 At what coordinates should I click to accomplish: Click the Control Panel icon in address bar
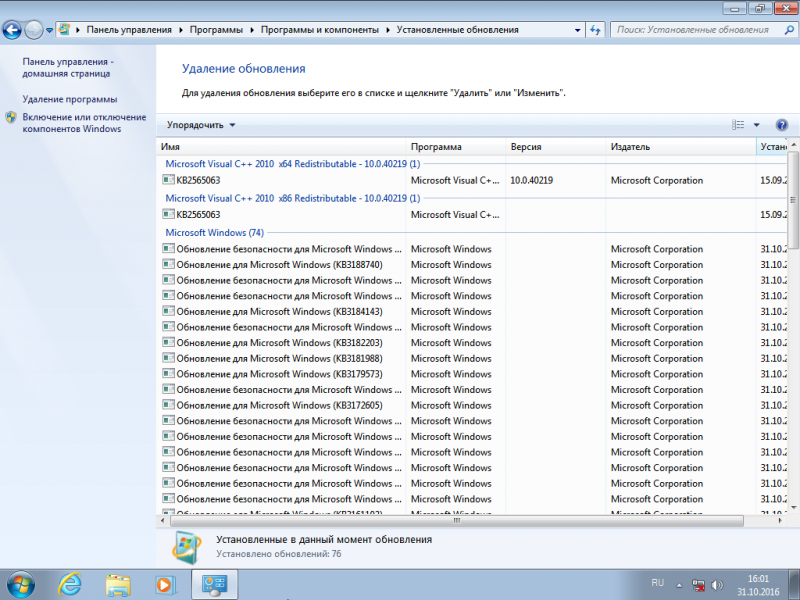point(64,30)
